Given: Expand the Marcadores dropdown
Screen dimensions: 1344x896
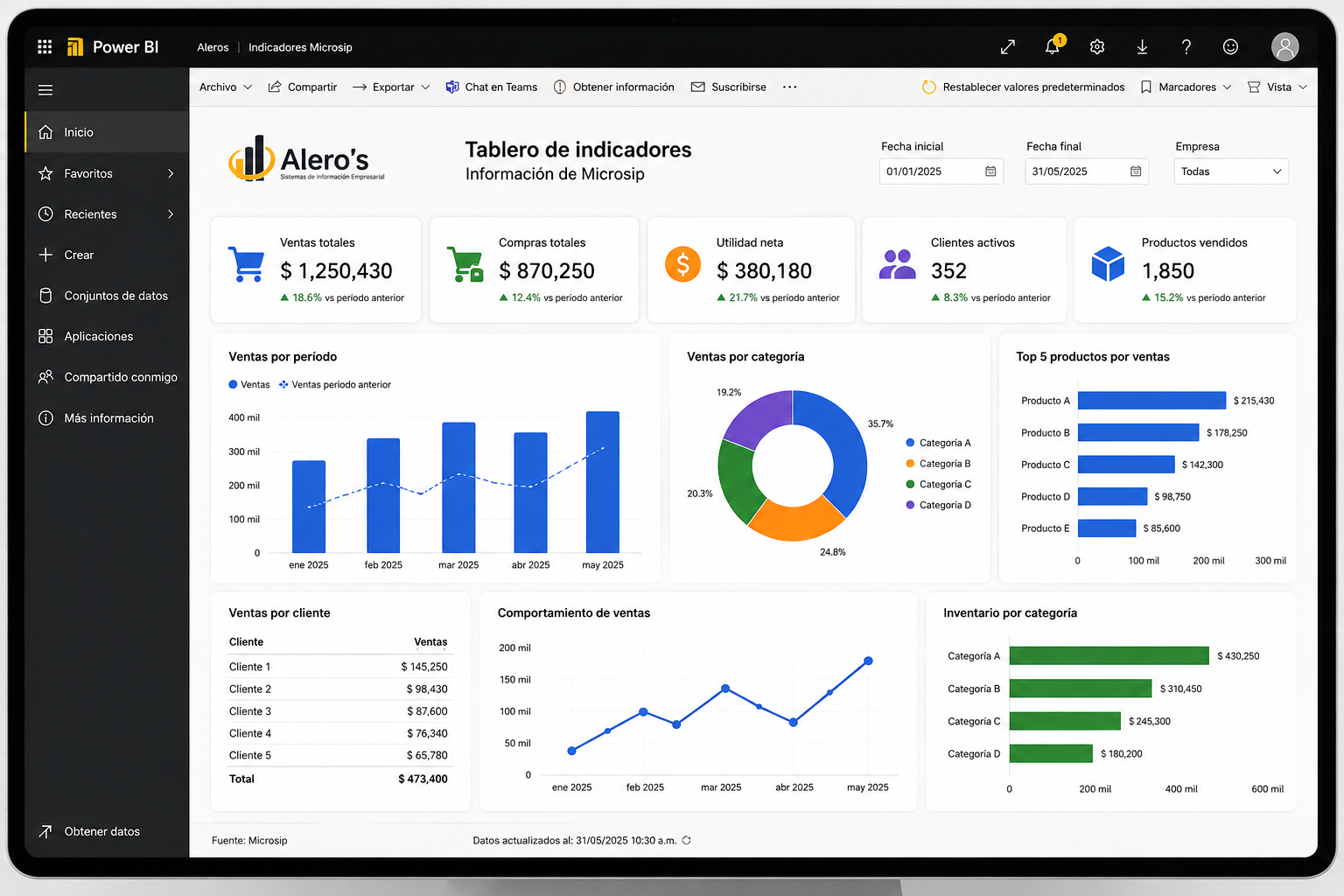Looking at the screenshot, I should 1186,87.
